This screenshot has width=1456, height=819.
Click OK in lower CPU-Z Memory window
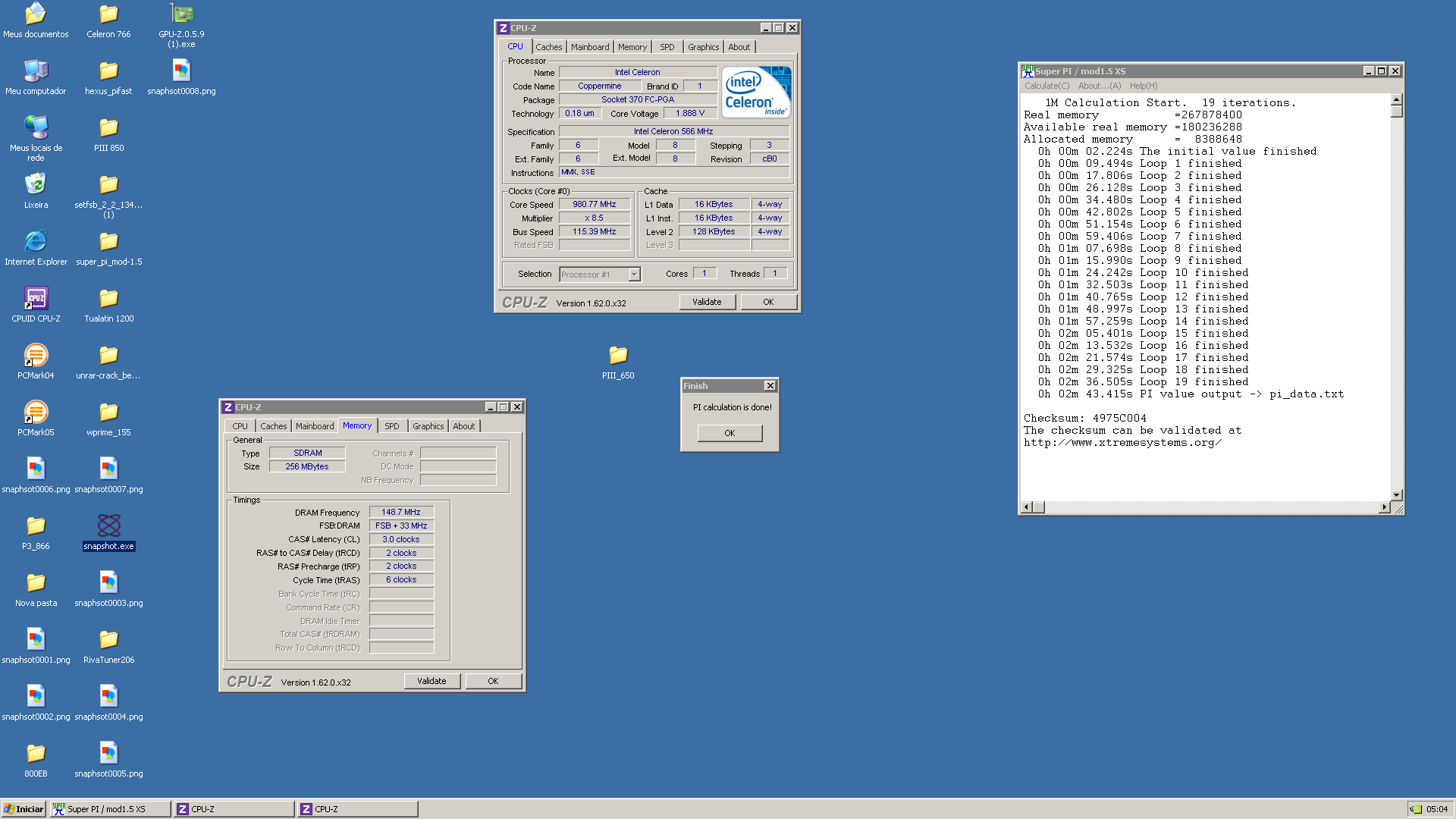493,681
